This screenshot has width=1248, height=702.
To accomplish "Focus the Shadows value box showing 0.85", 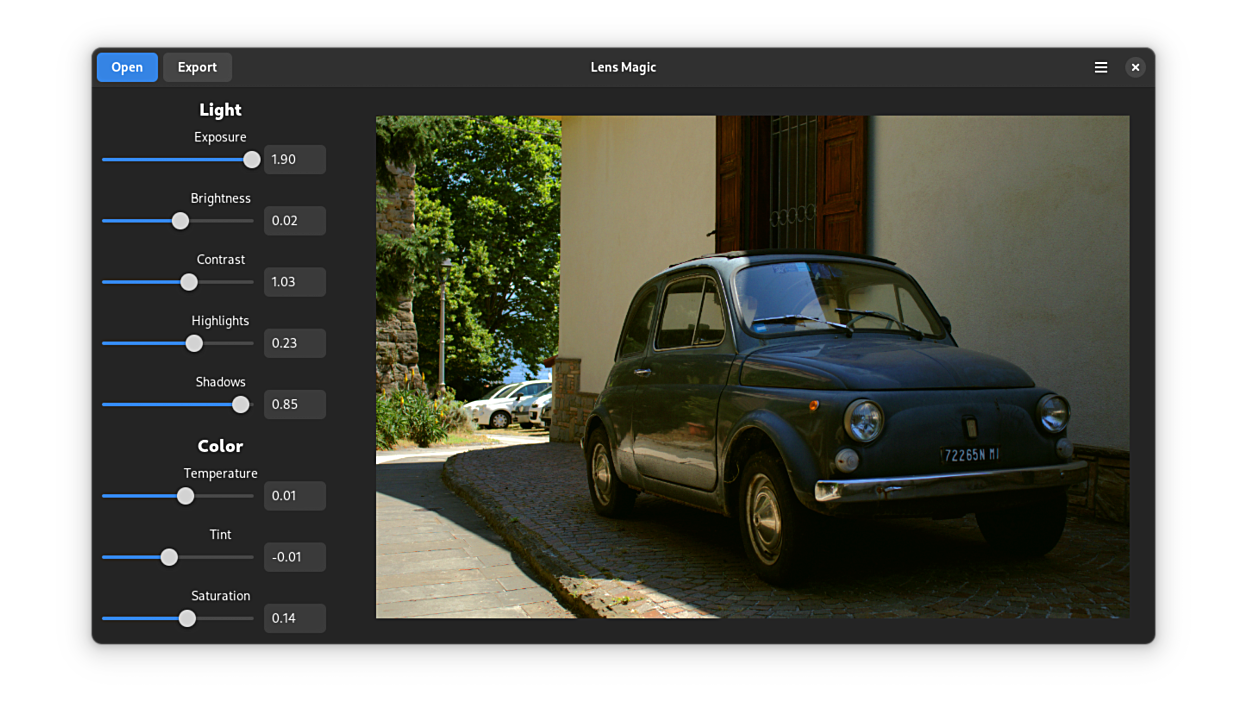I will pyautogui.click(x=294, y=404).
